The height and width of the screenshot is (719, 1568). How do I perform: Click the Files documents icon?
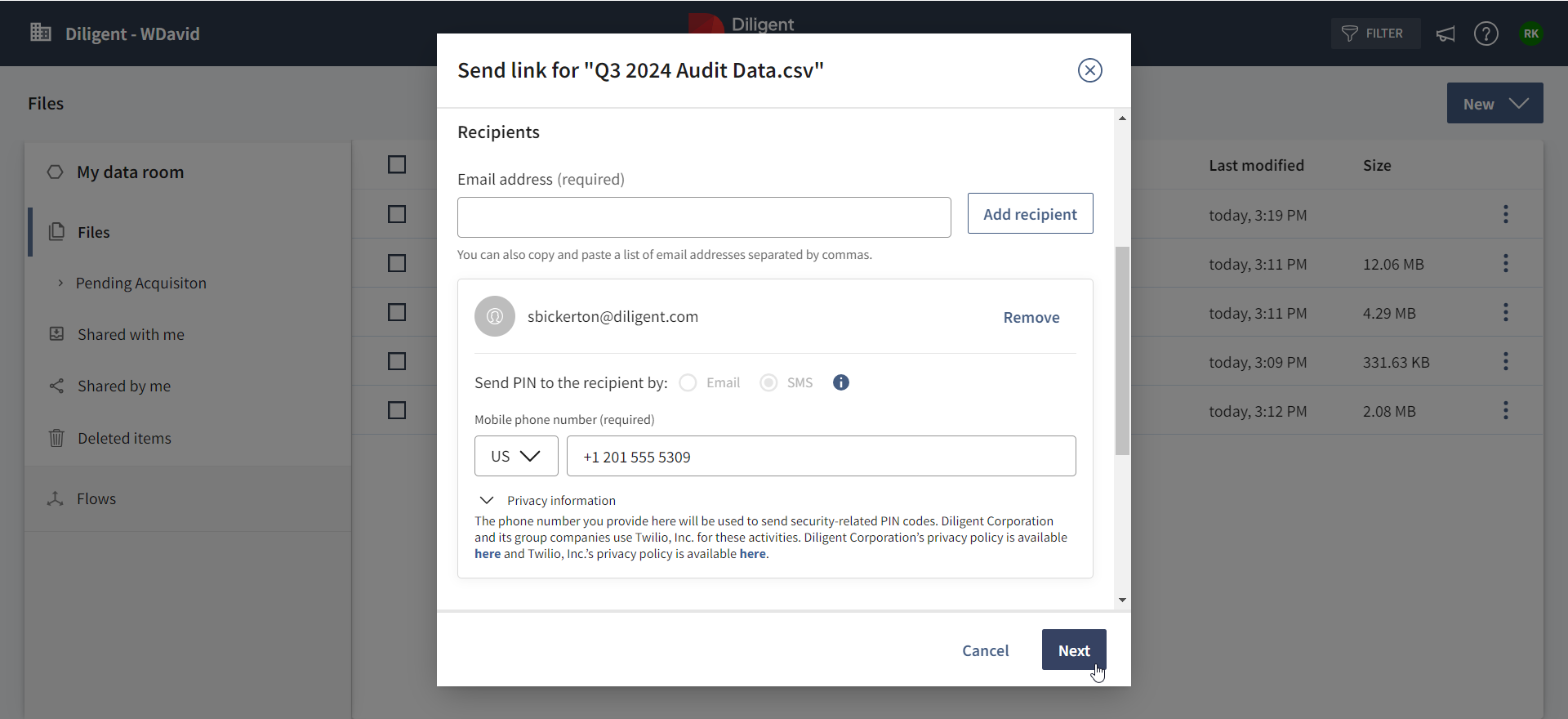click(56, 231)
